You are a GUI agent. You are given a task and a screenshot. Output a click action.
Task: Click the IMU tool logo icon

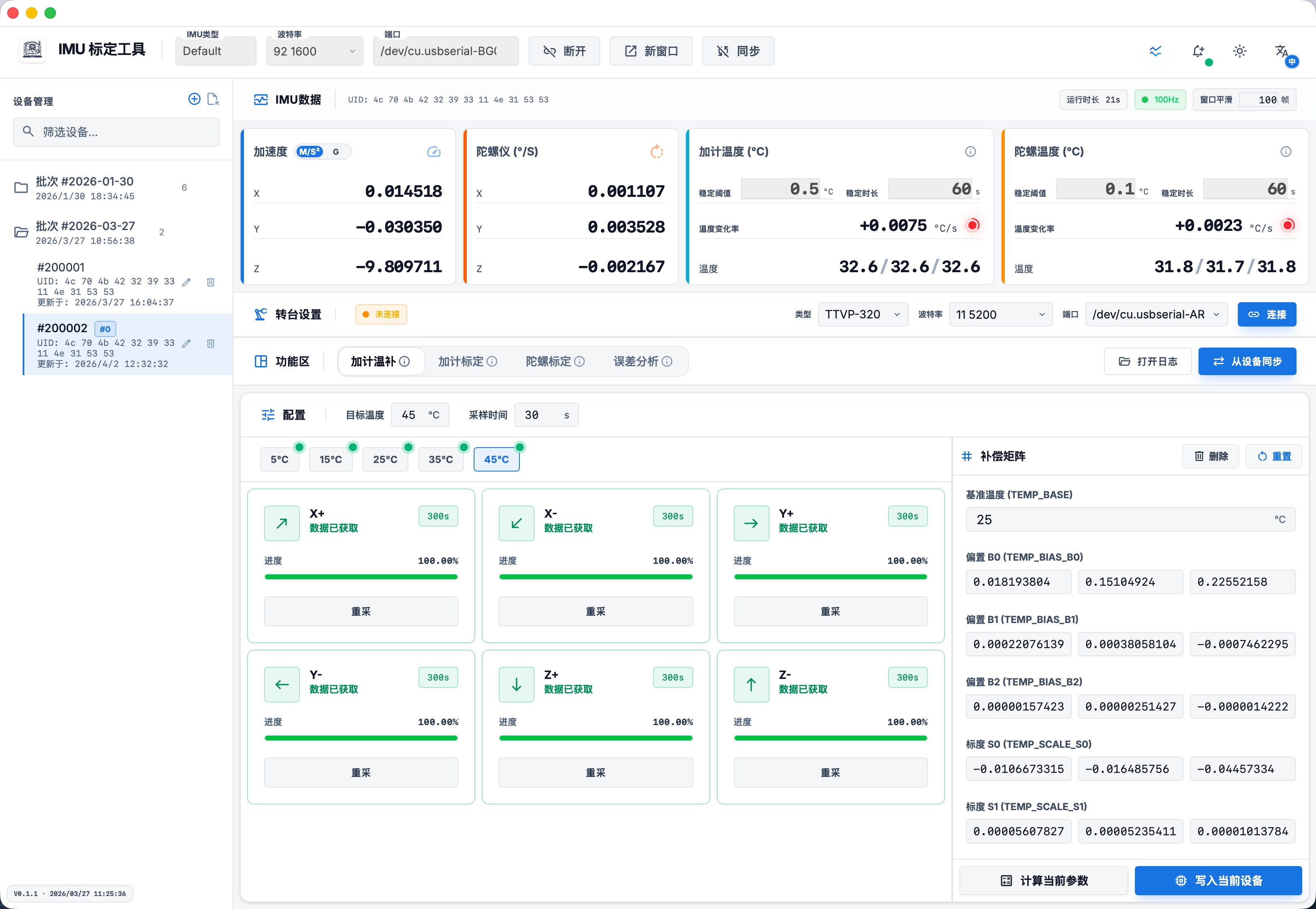coord(32,49)
